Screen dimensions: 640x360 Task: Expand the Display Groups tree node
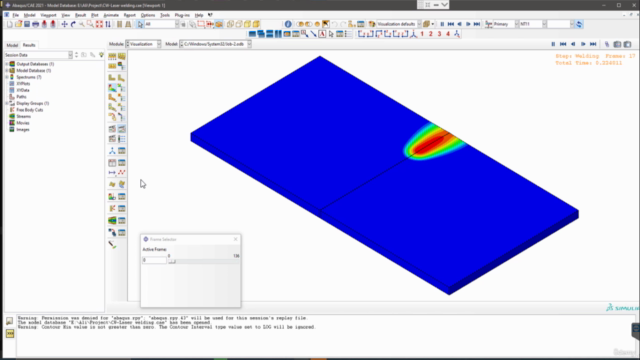(7, 103)
